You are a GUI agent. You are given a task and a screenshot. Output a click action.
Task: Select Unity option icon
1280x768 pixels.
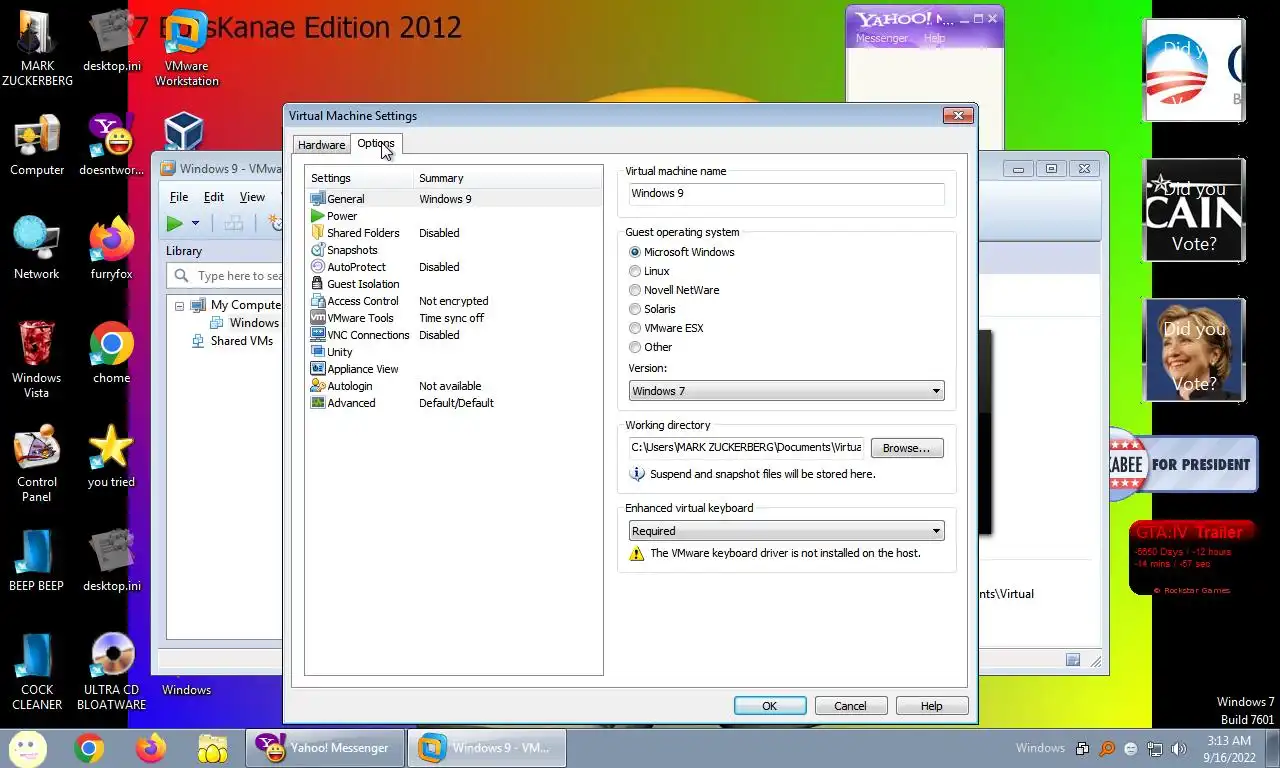[318, 352]
